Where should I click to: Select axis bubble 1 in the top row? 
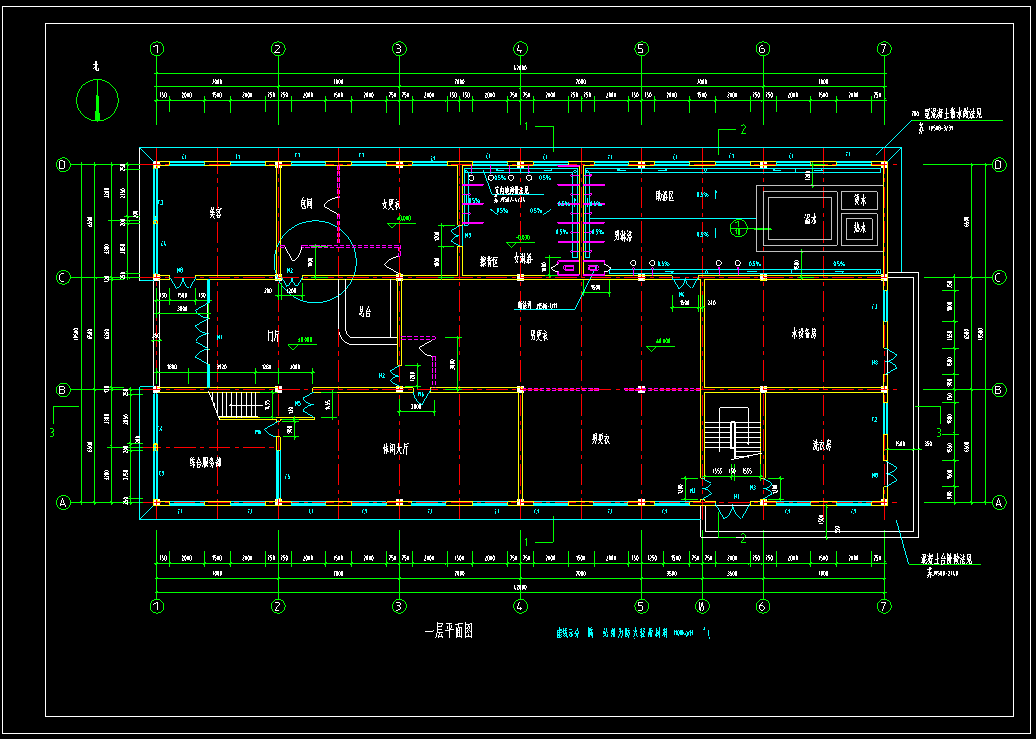click(156, 48)
